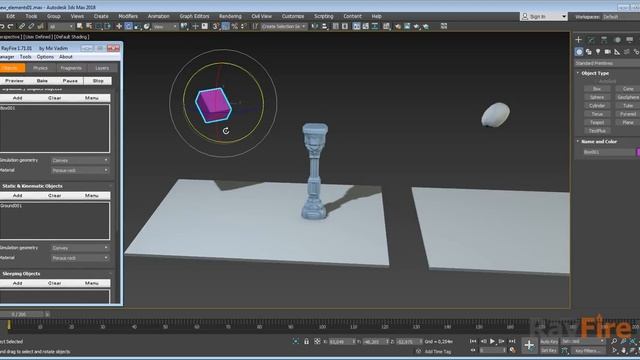Image resolution: width=640 pixels, height=360 pixels.
Task: Open the Rendering menu
Action: click(x=230, y=16)
